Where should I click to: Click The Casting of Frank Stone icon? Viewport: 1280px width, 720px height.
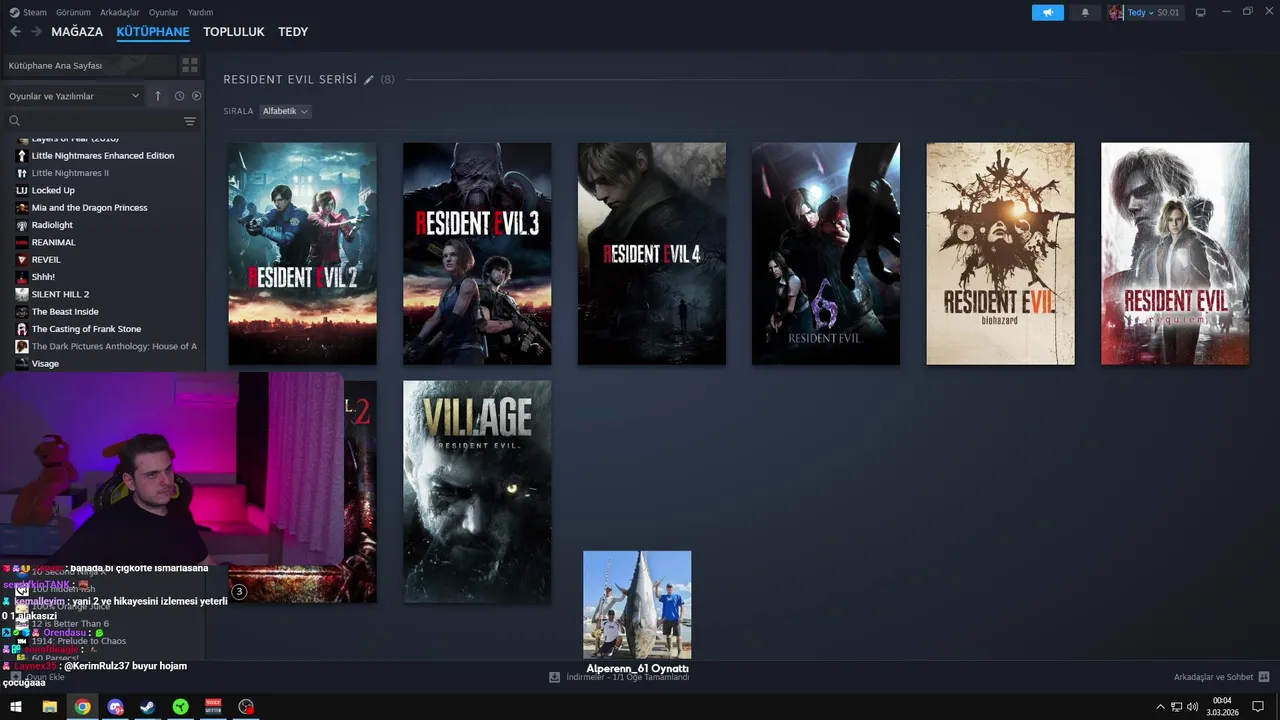coord(22,329)
